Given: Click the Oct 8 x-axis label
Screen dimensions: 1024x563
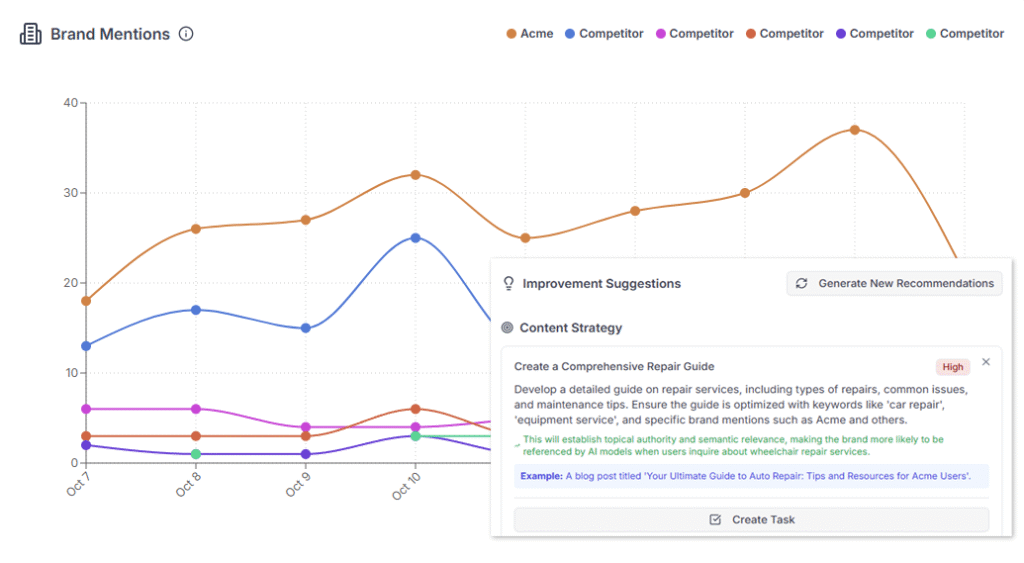Looking at the screenshot, I should pos(188,487).
